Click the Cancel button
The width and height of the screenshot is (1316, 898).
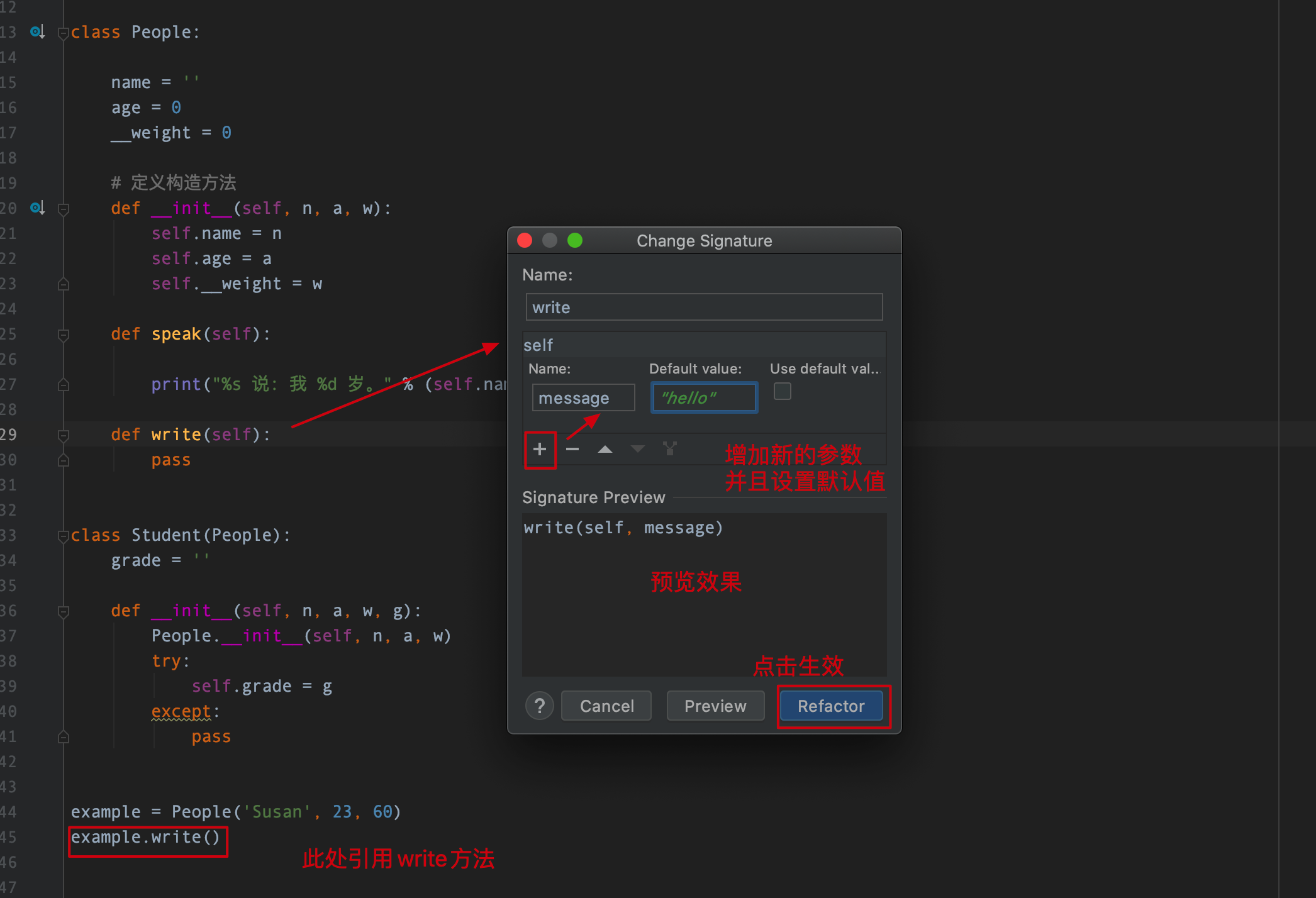[x=606, y=706]
